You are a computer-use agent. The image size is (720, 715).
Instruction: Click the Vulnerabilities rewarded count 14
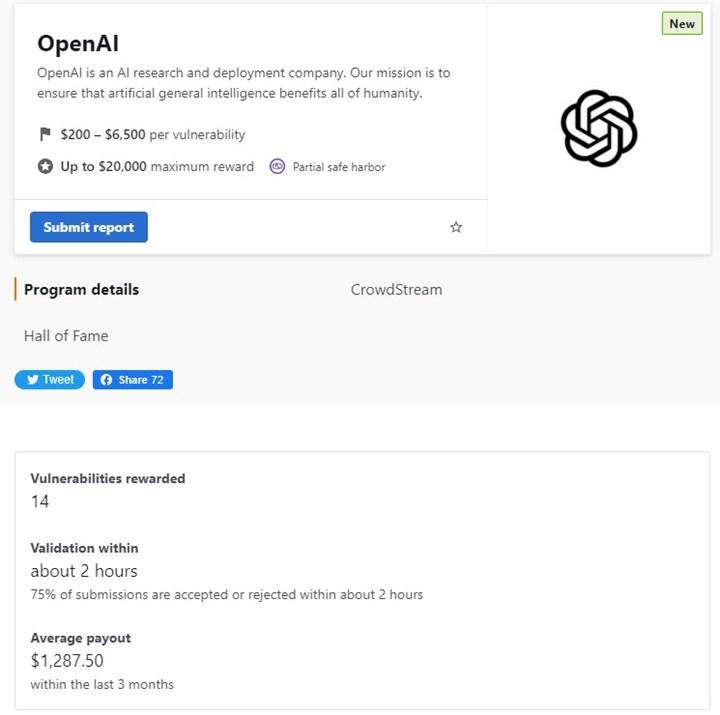click(40, 501)
